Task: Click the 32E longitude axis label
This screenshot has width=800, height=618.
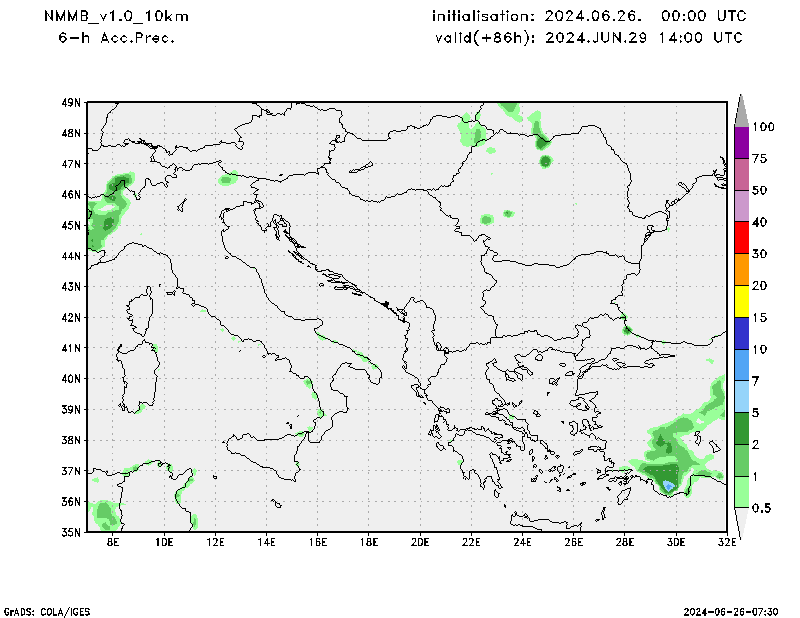Action: (x=727, y=543)
